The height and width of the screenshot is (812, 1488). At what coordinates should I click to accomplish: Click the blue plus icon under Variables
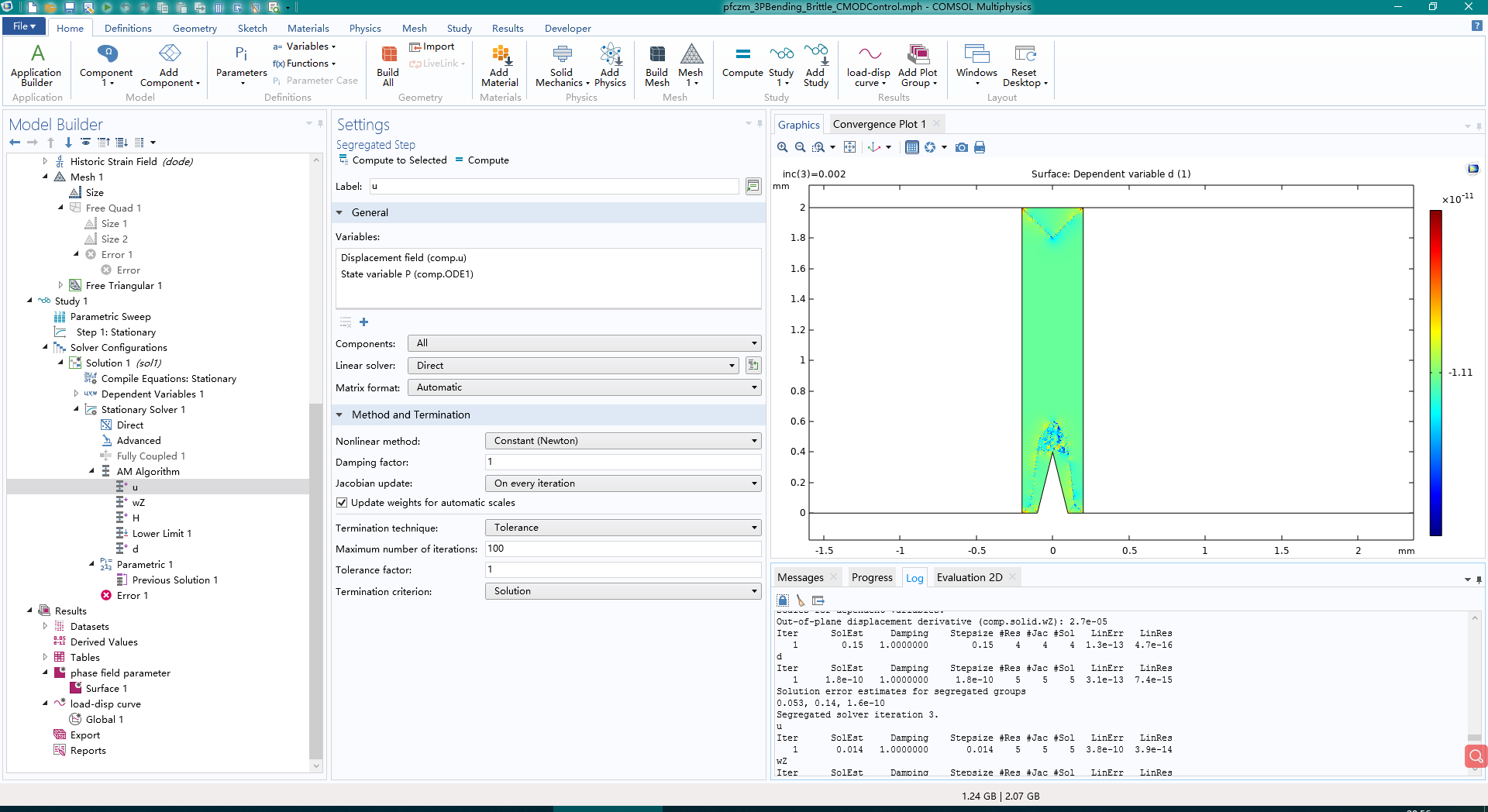click(364, 322)
